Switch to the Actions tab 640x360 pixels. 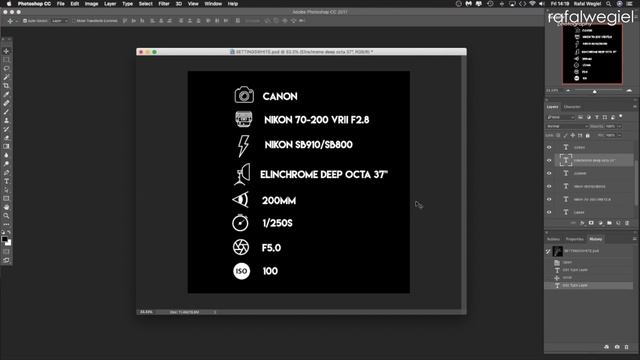coord(553,239)
